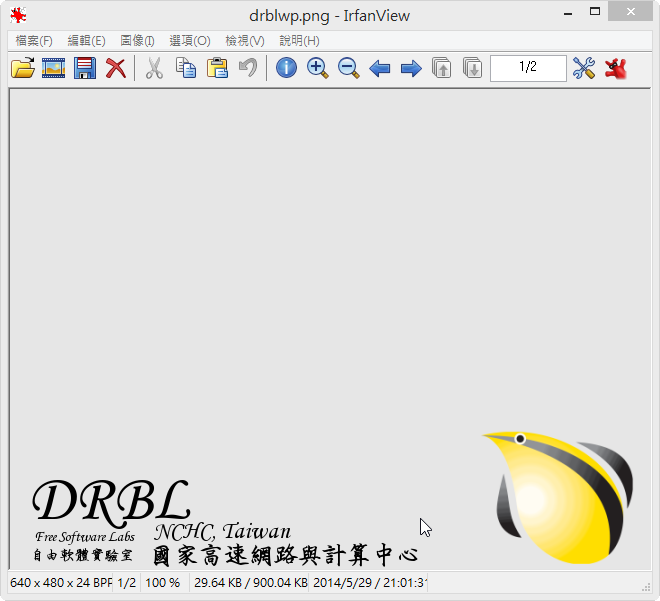Delete file with red X icon
The width and height of the screenshot is (660, 601).
pyautogui.click(x=116, y=68)
